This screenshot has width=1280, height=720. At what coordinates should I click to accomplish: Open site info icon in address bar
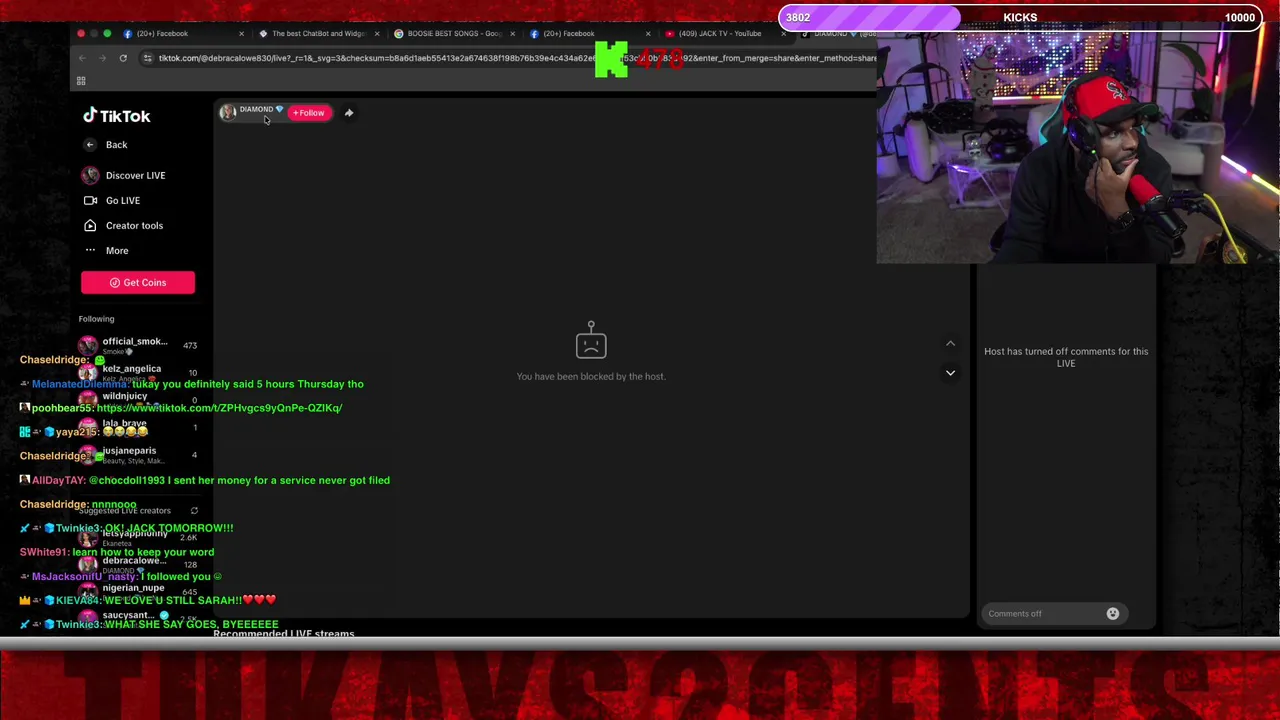coord(148,58)
